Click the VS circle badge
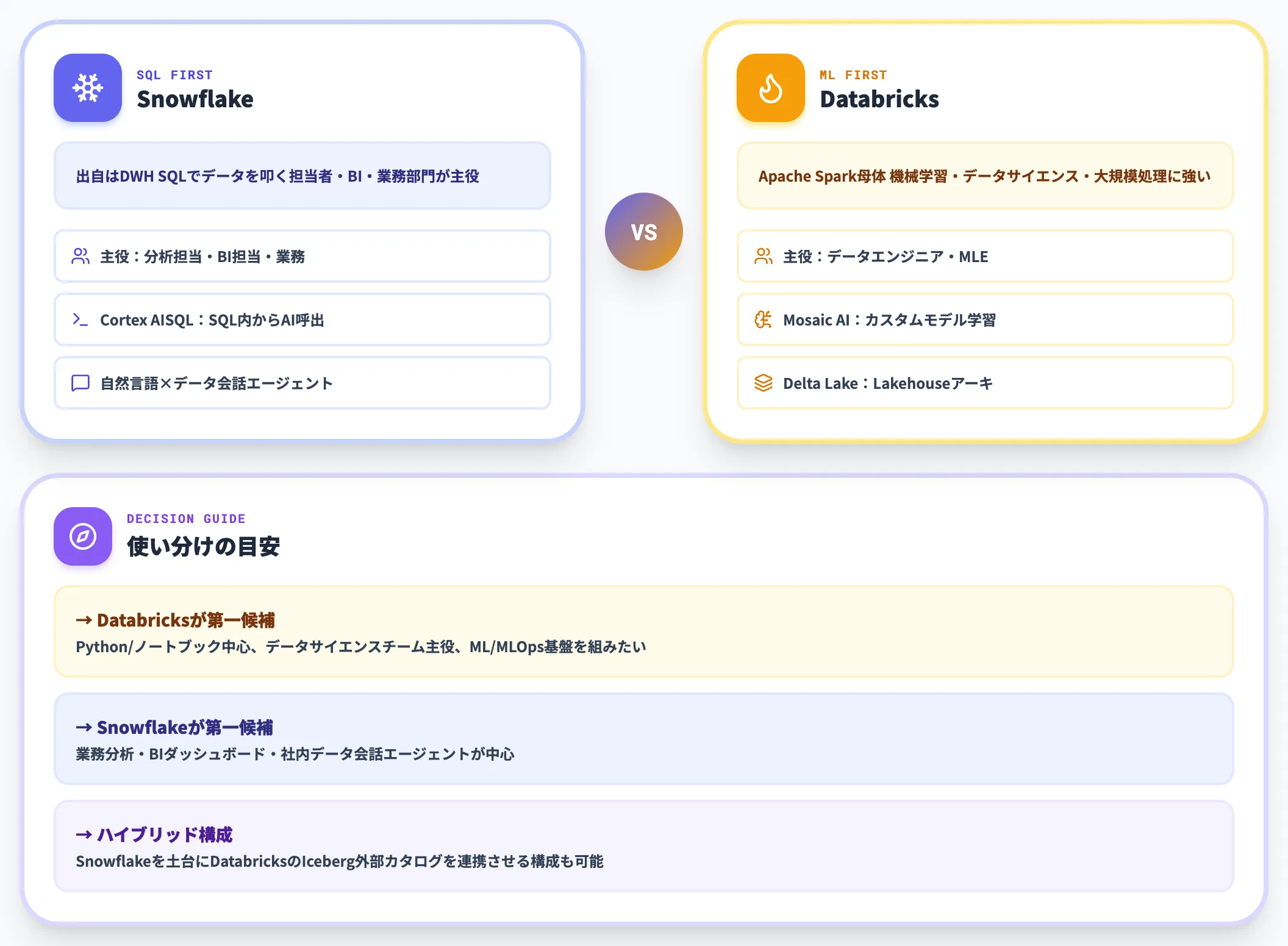The width and height of the screenshot is (1288, 946). click(644, 232)
